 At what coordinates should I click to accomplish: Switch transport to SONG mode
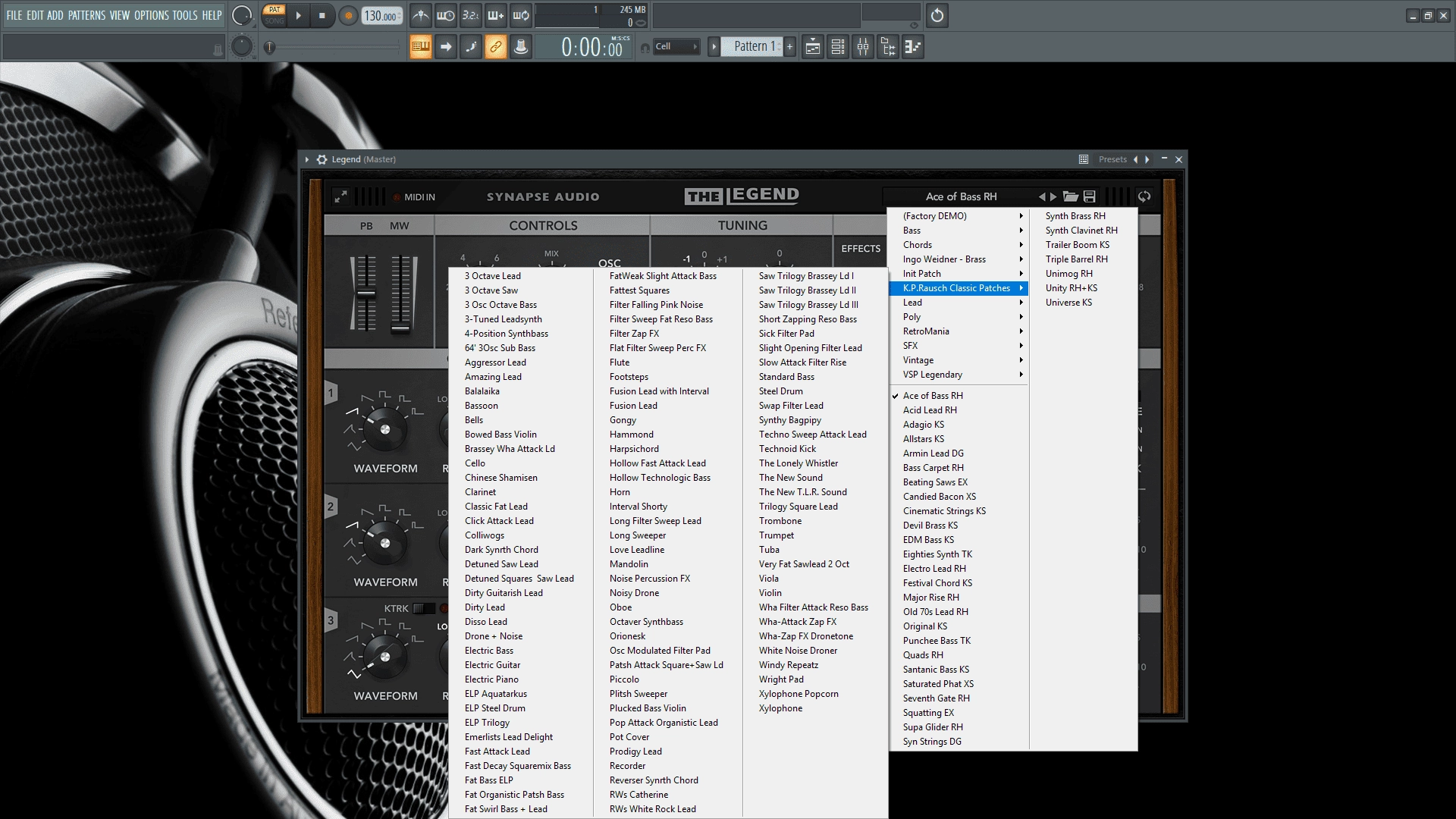[x=275, y=20]
